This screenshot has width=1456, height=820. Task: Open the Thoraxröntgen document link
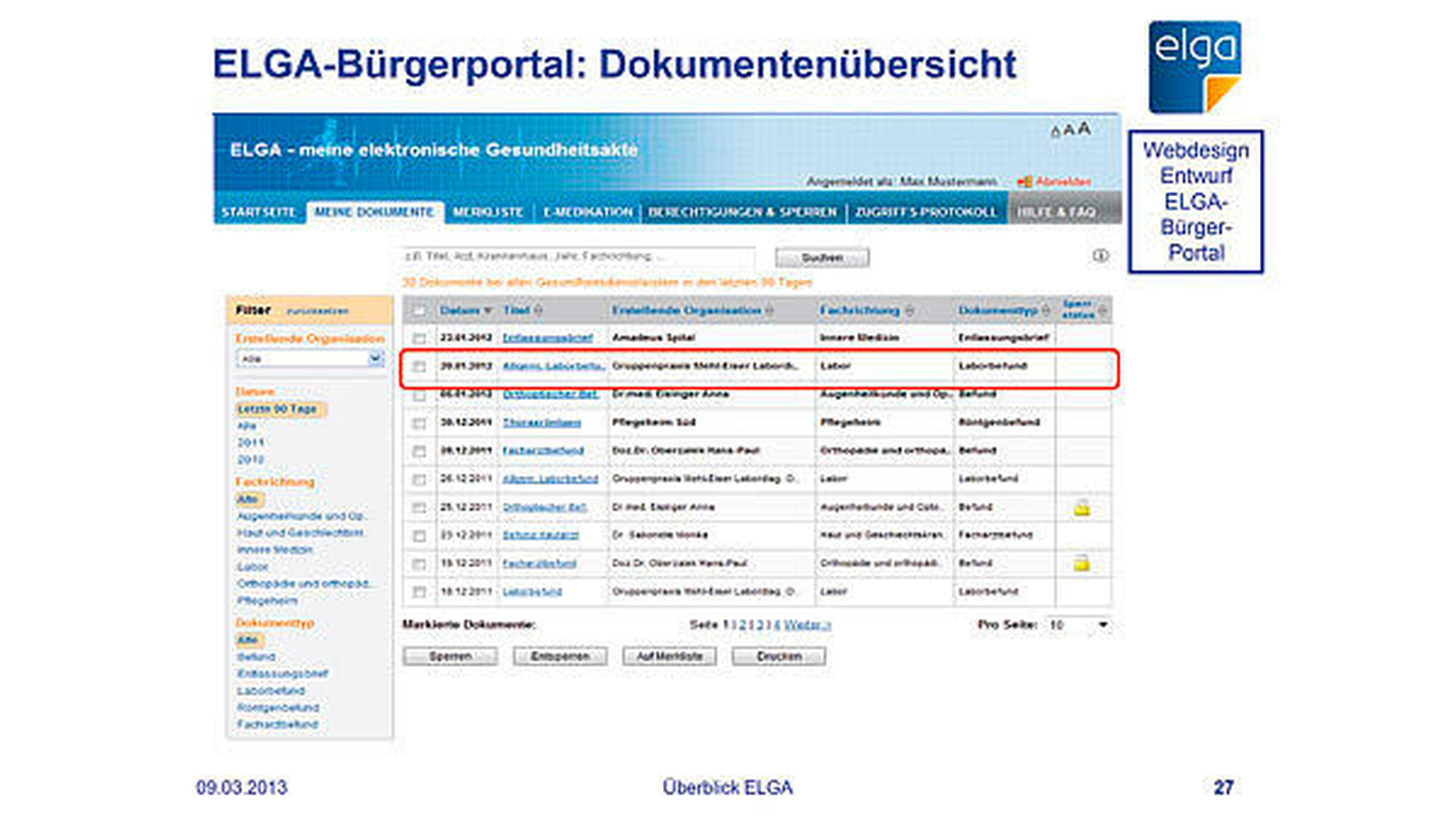[x=542, y=423]
